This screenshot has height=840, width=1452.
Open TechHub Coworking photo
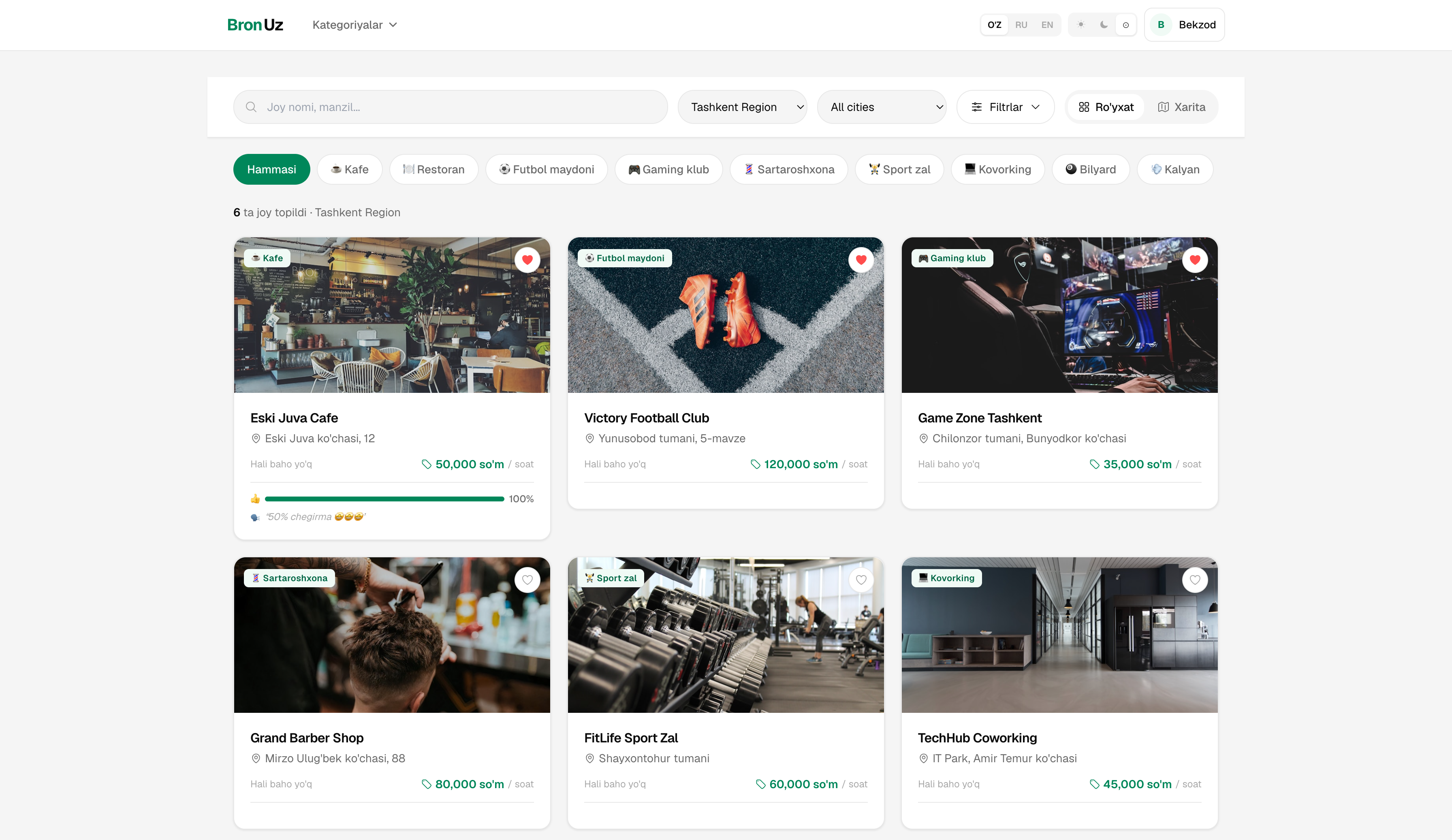click(x=1059, y=635)
